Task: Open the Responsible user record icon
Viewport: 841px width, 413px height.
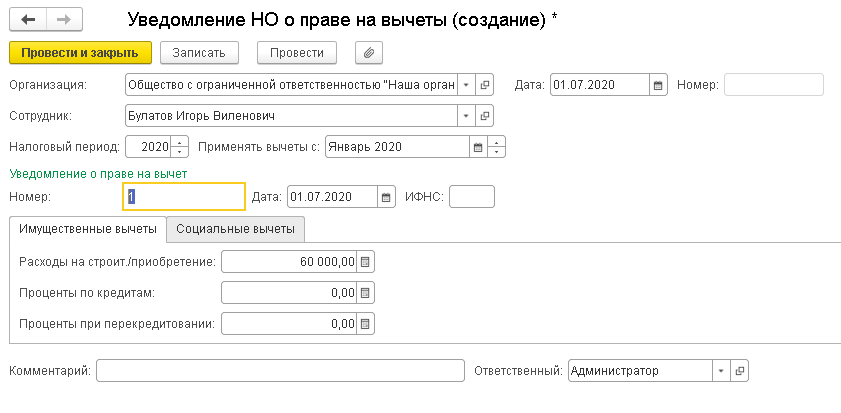Action: (x=740, y=371)
